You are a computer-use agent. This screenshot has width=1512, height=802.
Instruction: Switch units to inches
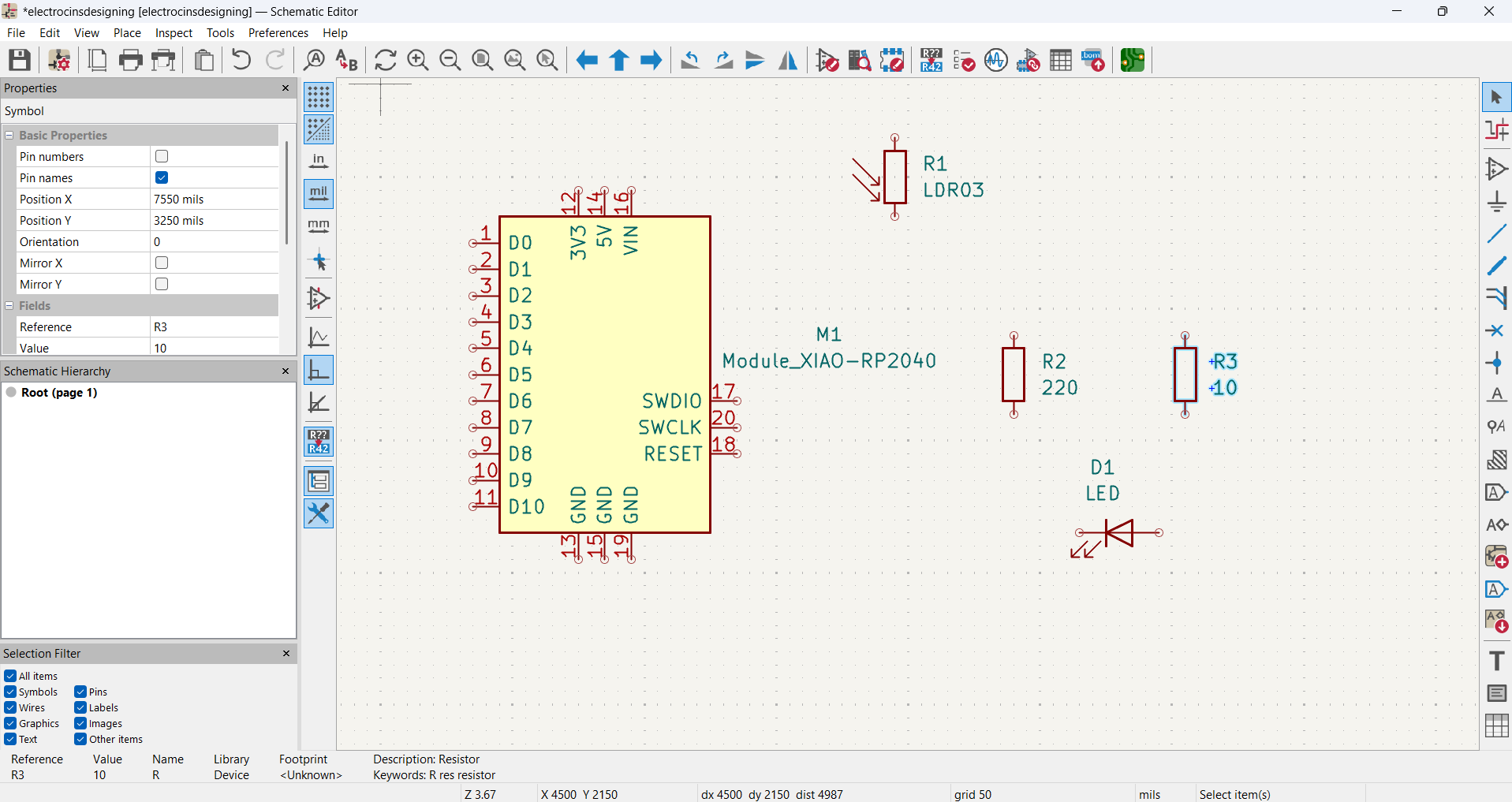click(x=319, y=162)
